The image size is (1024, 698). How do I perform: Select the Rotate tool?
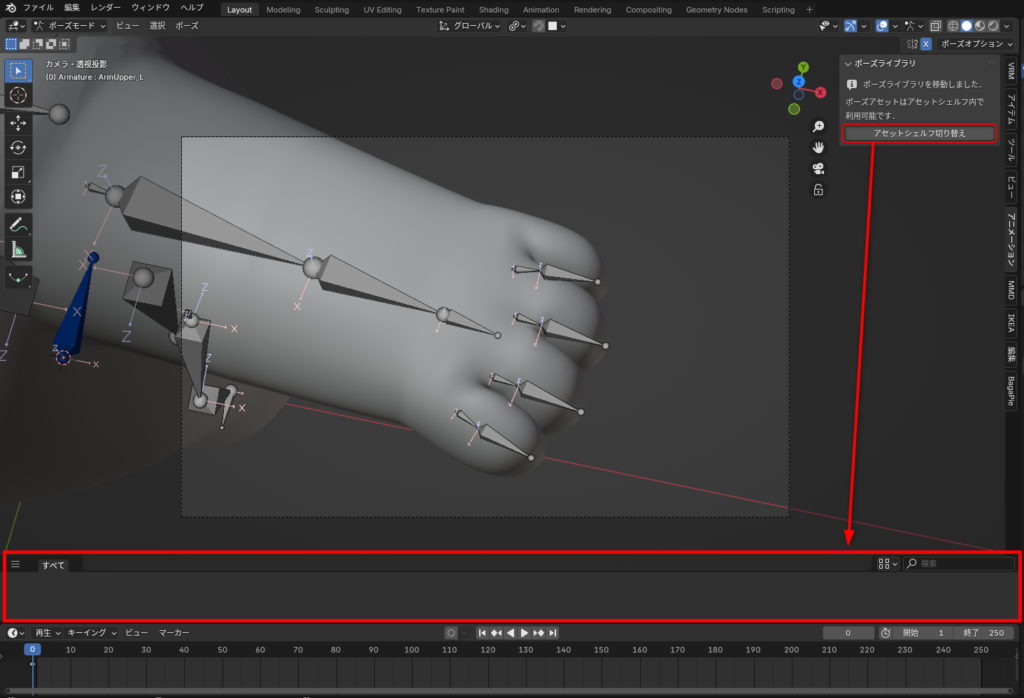click(x=18, y=147)
